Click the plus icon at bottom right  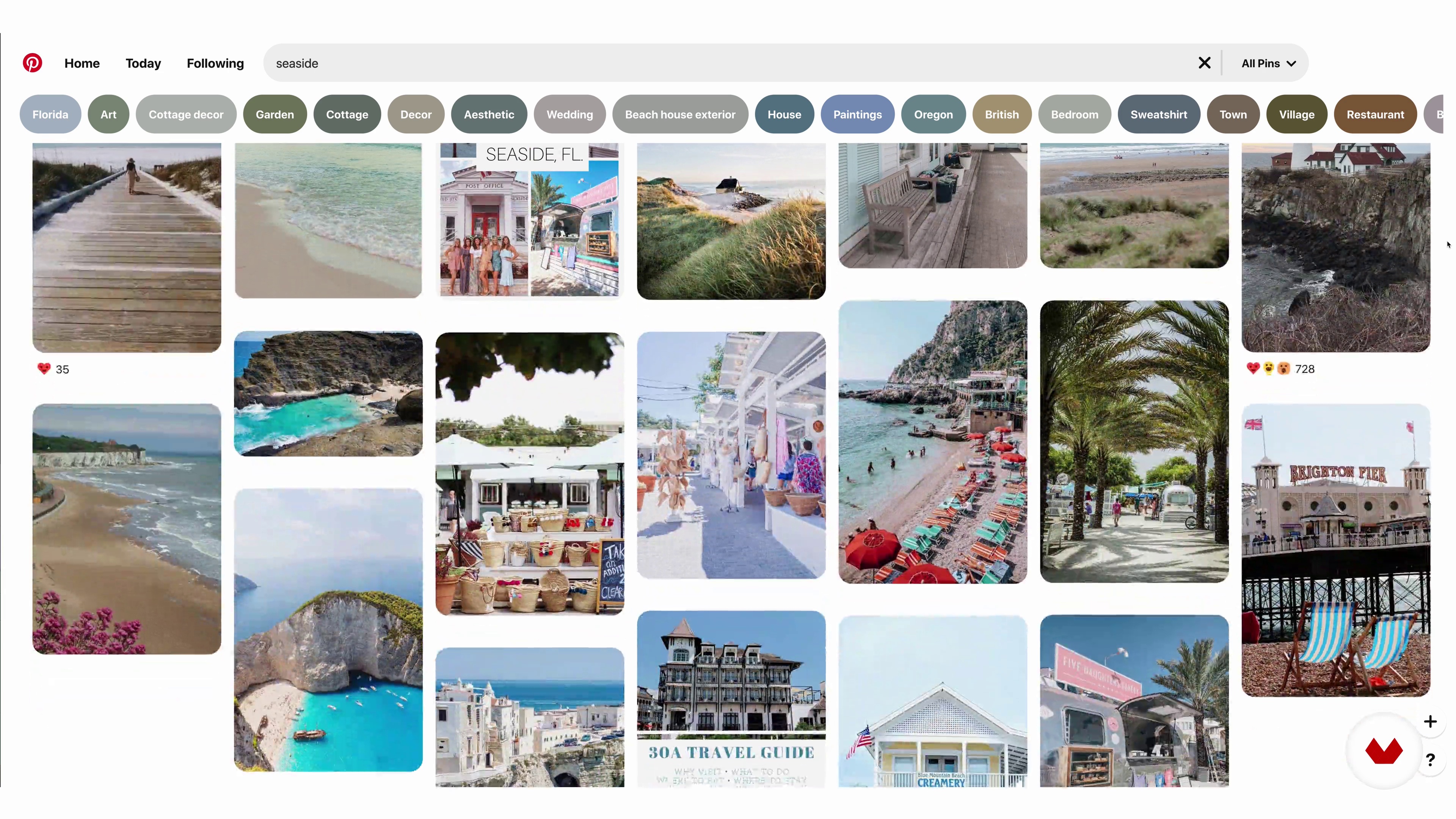point(1430,721)
